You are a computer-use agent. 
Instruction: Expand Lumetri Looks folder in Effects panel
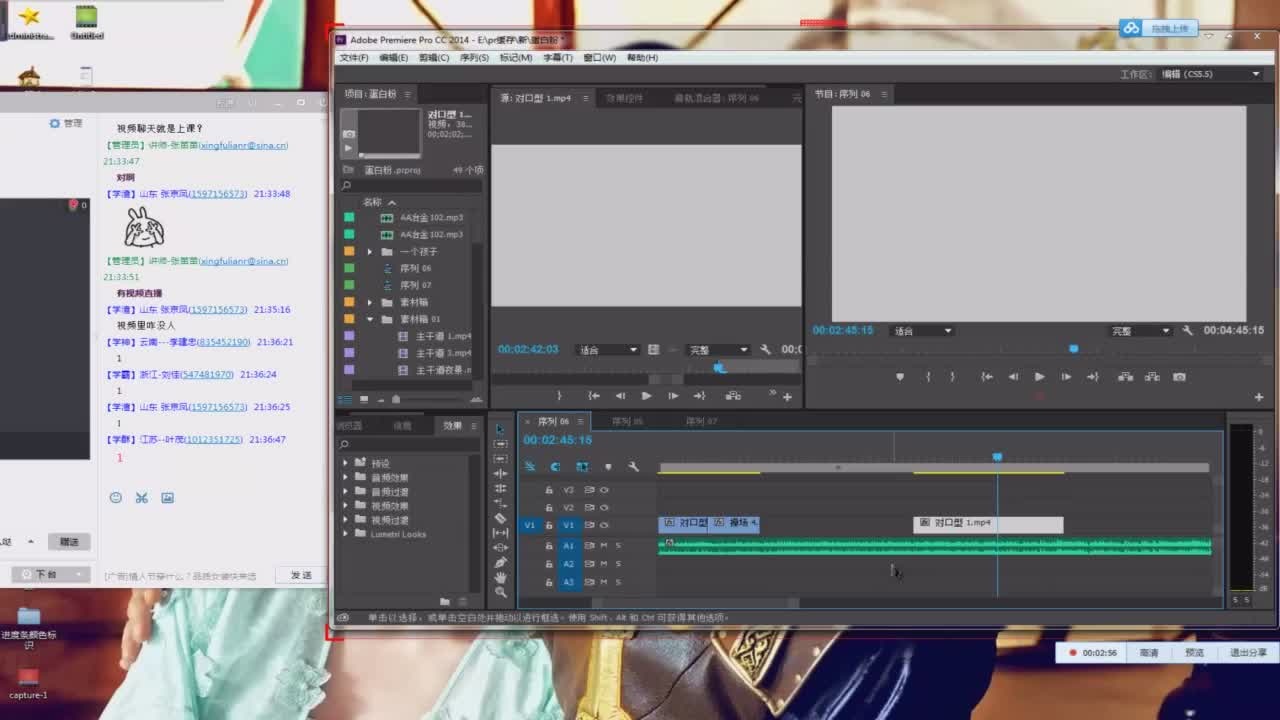click(346, 534)
